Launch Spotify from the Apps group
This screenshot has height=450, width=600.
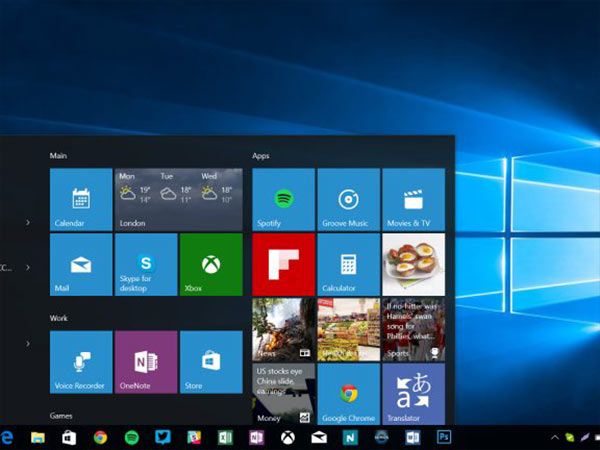283,199
